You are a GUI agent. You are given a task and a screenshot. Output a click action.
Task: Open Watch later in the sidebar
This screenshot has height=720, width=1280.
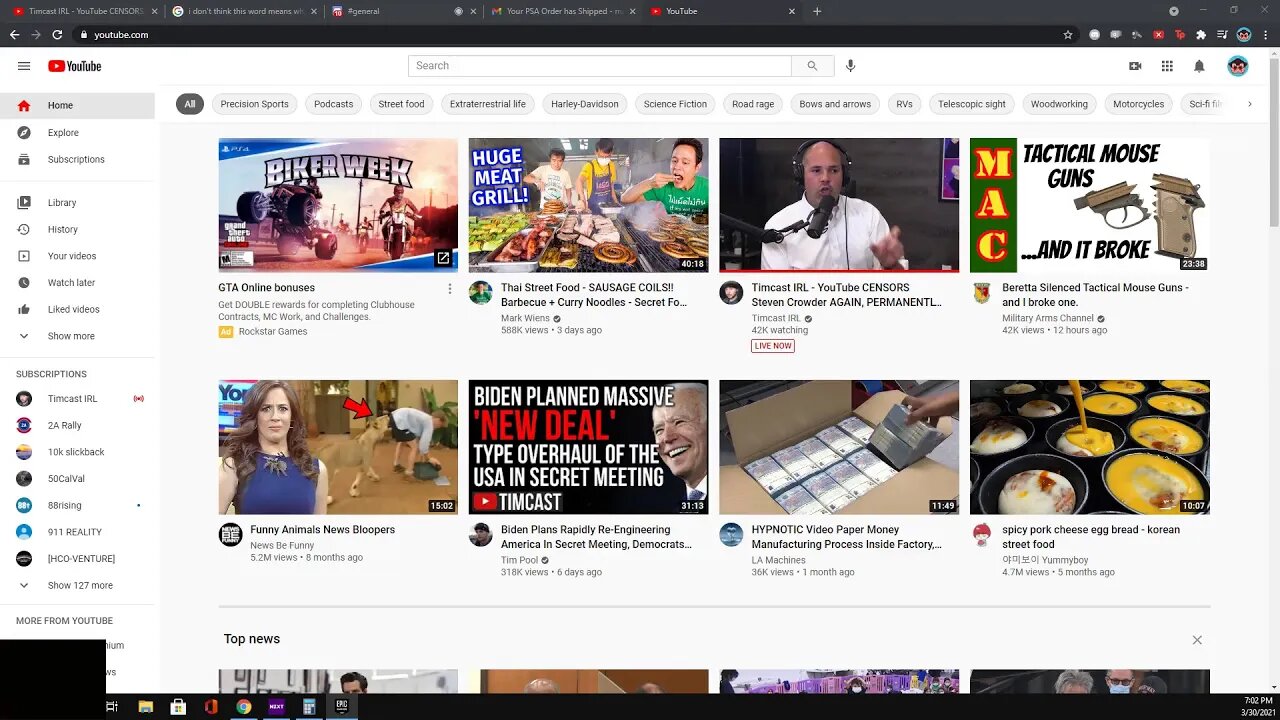click(78, 283)
